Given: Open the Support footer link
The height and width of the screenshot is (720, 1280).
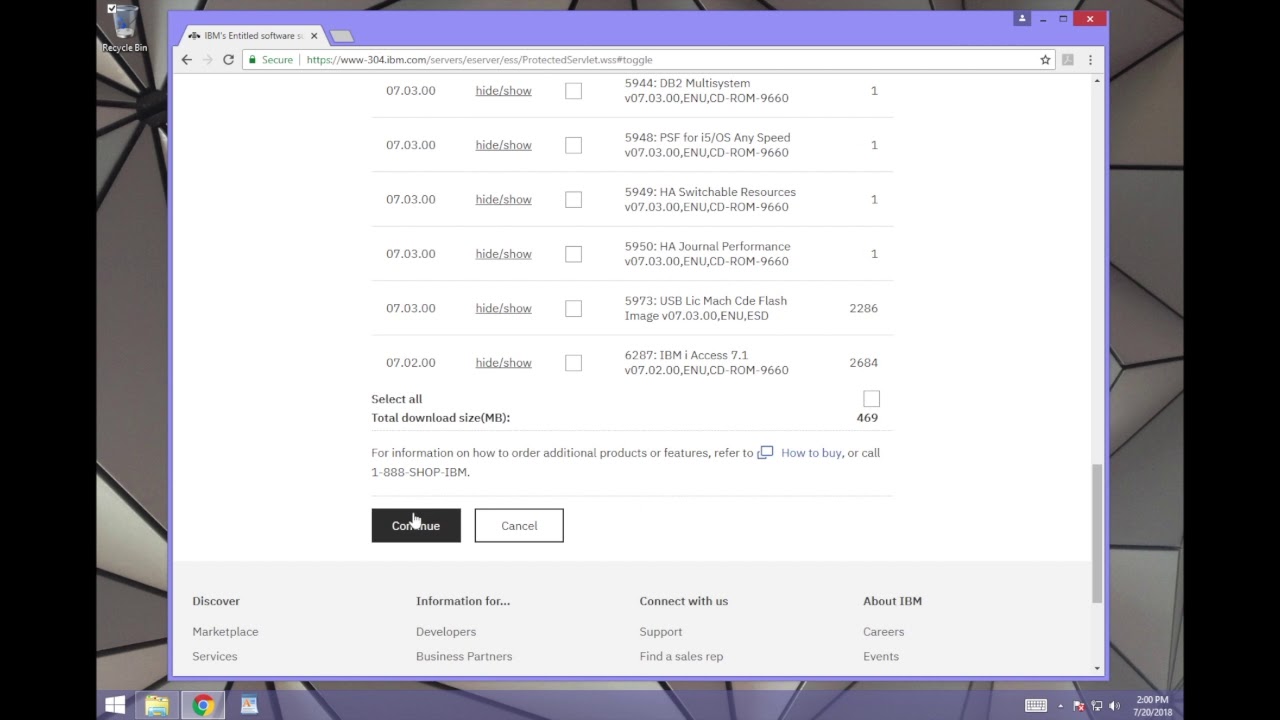Looking at the screenshot, I should coord(661,632).
